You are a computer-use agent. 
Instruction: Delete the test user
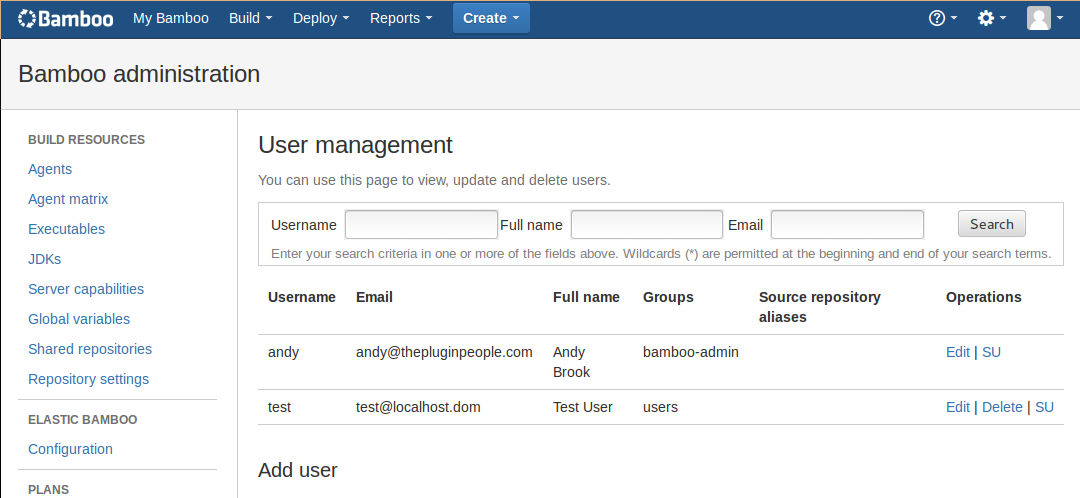(x=1002, y=407)
